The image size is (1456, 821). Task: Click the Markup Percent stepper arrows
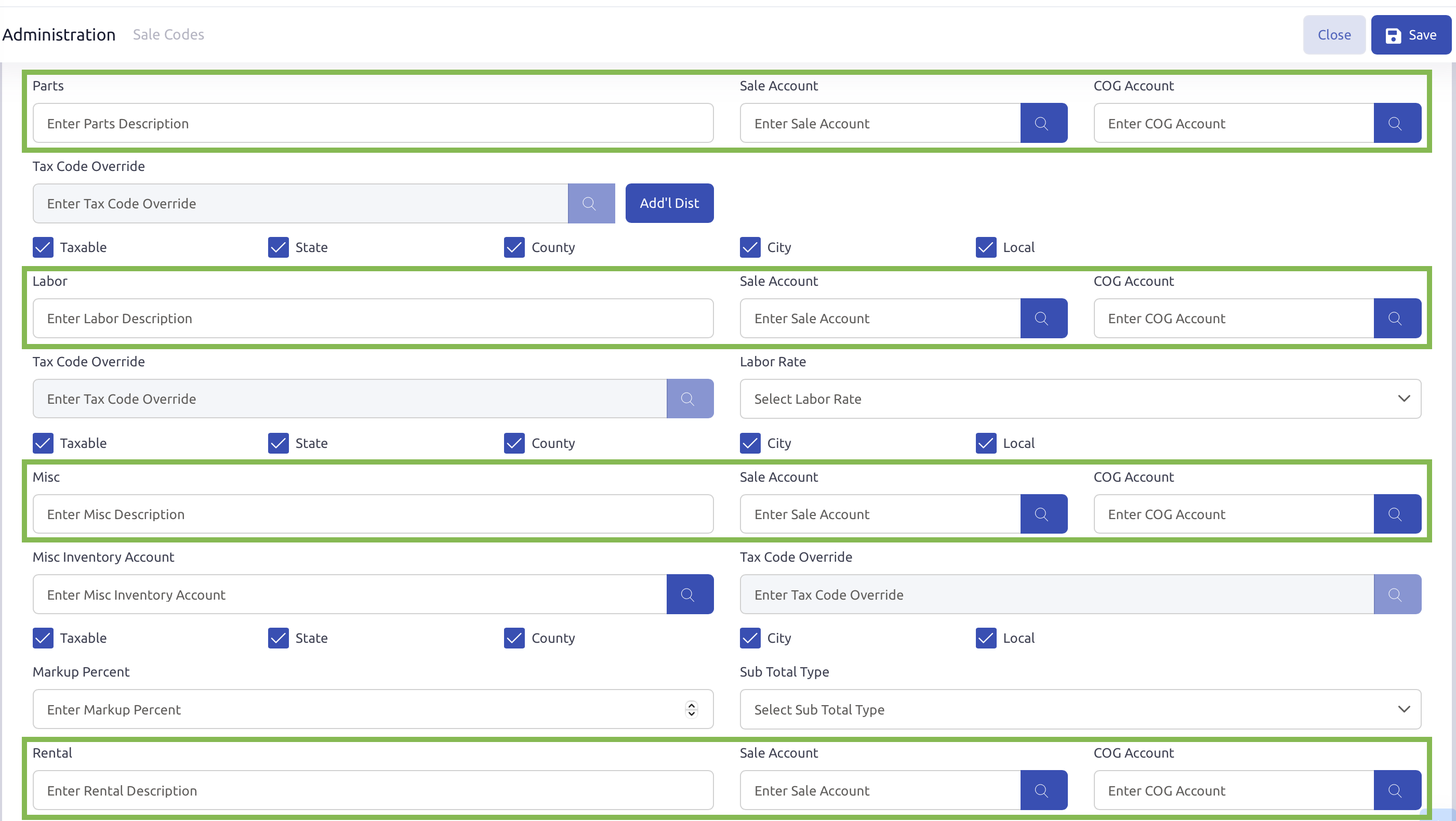click(691, 709)
